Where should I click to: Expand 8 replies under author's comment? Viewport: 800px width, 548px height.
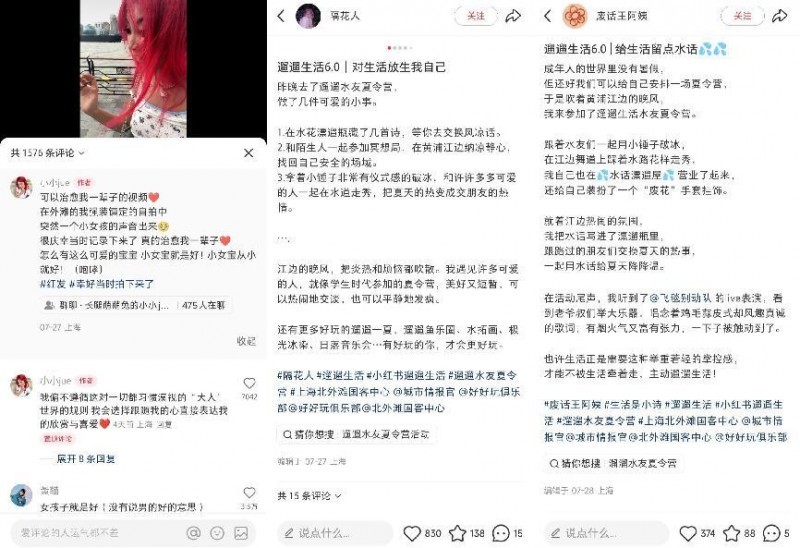[x=85, y=459]
